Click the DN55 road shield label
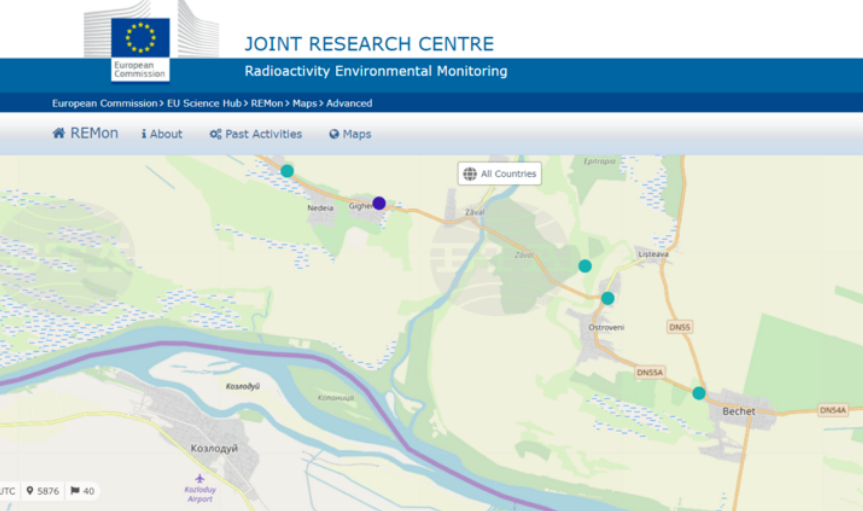863x511 pixels. [680, 327]
